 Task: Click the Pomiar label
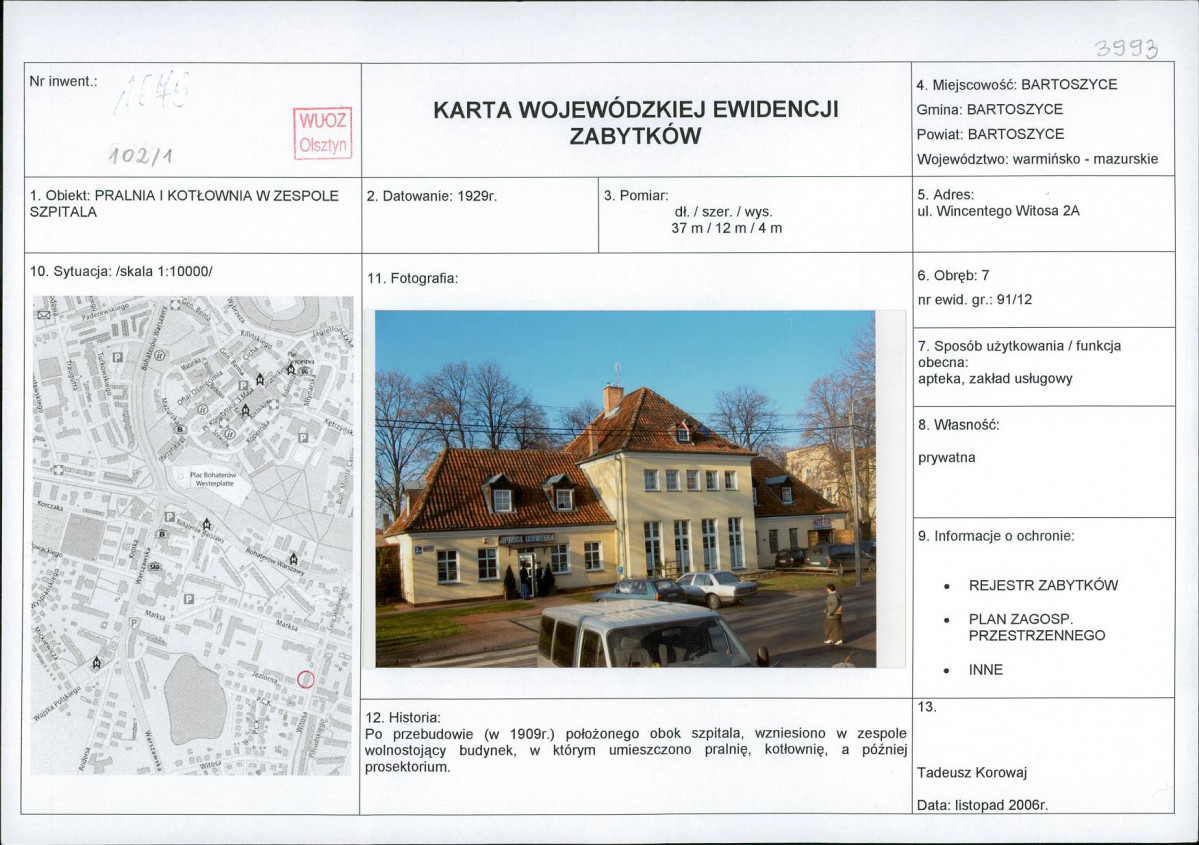tap(635, 195)
